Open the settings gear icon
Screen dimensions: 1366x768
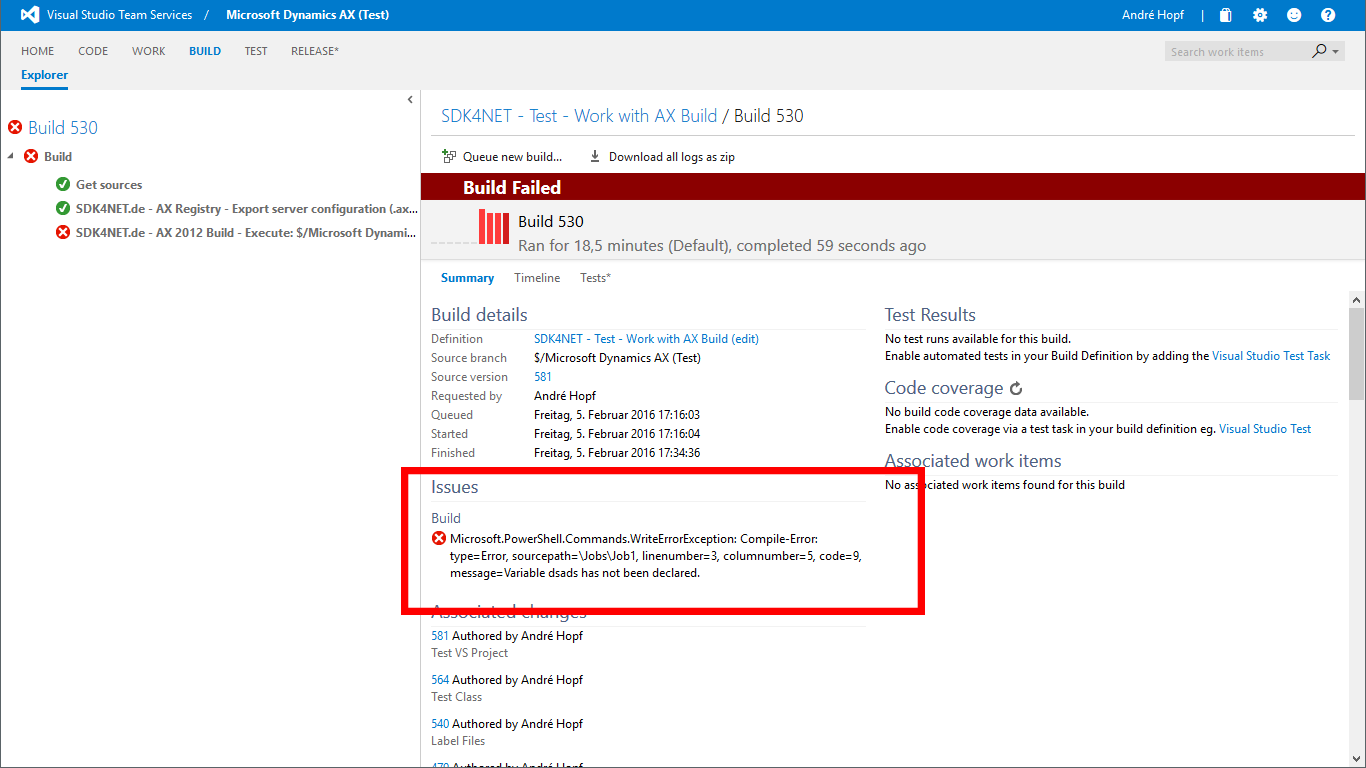pos(1260,15)
